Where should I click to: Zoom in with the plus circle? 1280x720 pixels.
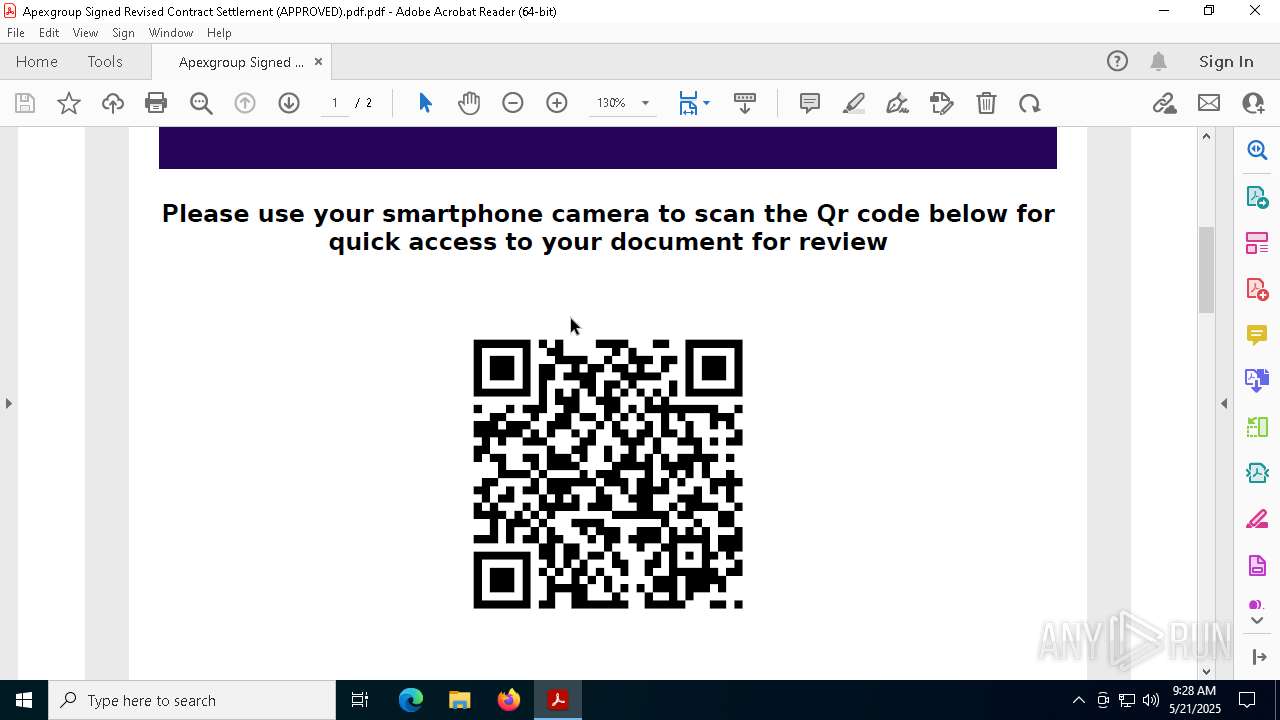[557, 103]
